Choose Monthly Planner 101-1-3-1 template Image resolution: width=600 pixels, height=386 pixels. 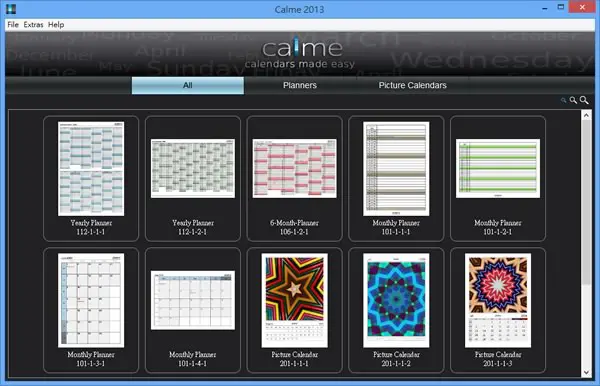91,310
